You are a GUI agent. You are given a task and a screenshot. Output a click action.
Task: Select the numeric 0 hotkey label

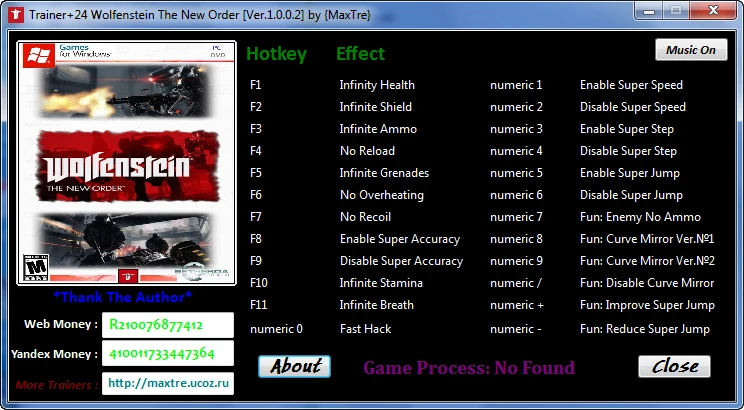pyautogui.click(x=276, y=329)
